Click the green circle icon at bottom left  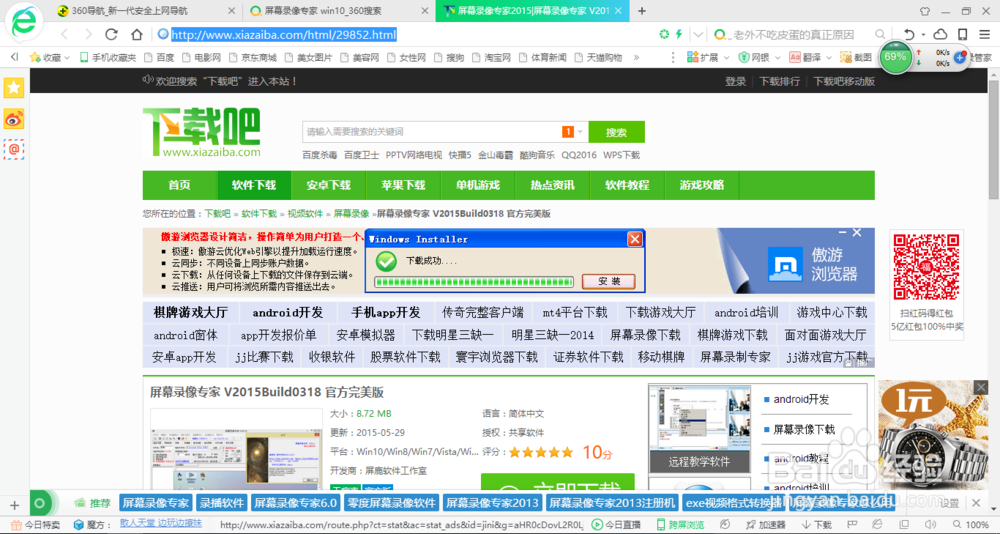click(40, 503)
